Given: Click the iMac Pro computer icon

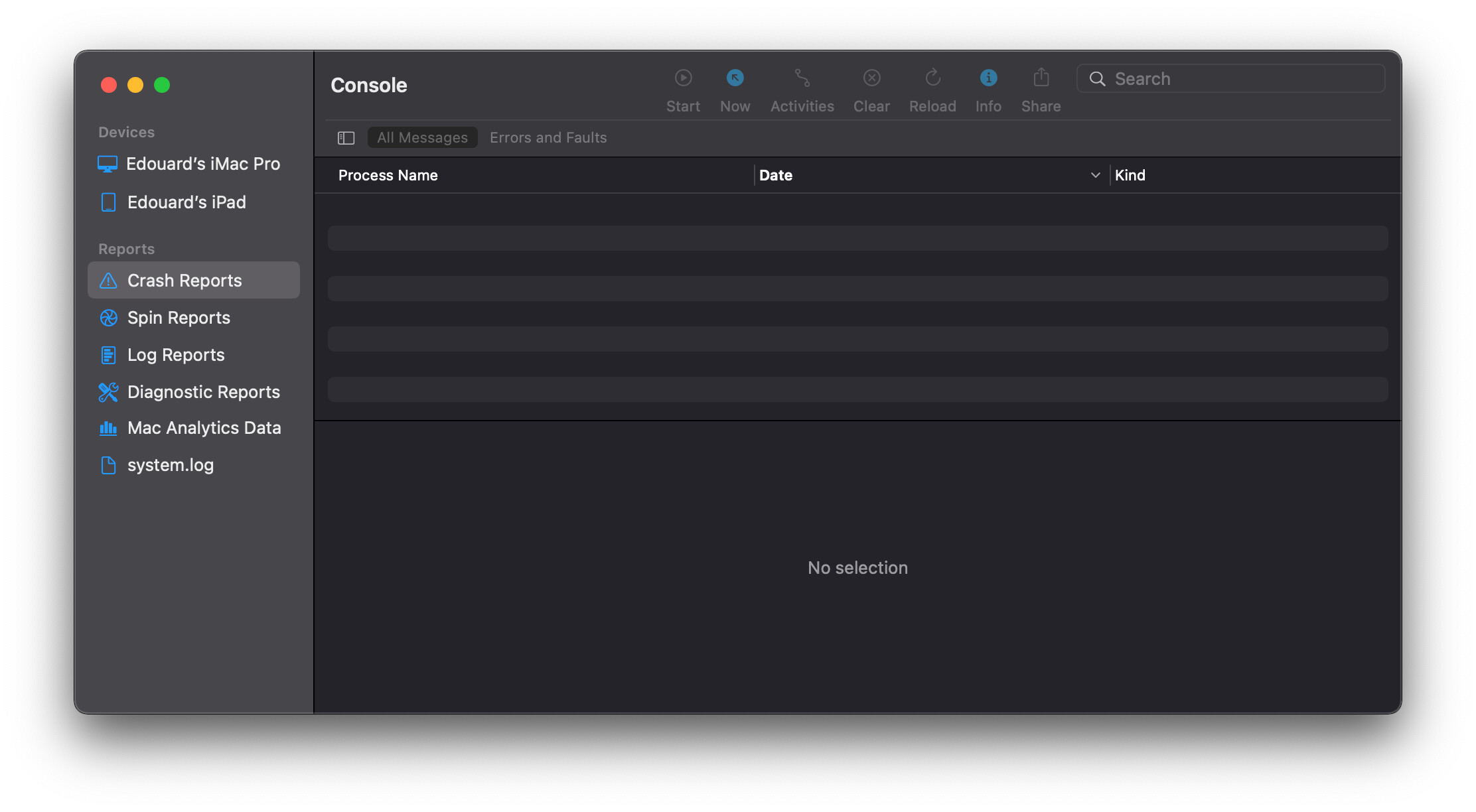Looking at the screenshot, I should [x=108, y=164].
